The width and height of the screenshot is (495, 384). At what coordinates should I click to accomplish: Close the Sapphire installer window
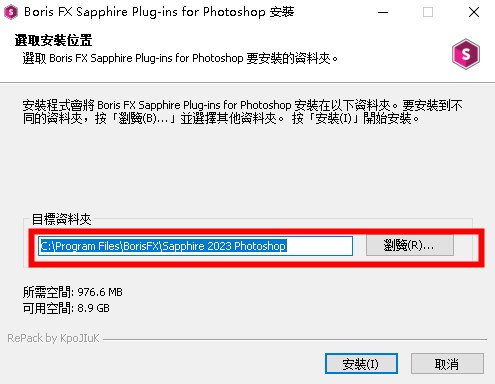(474, 13)
